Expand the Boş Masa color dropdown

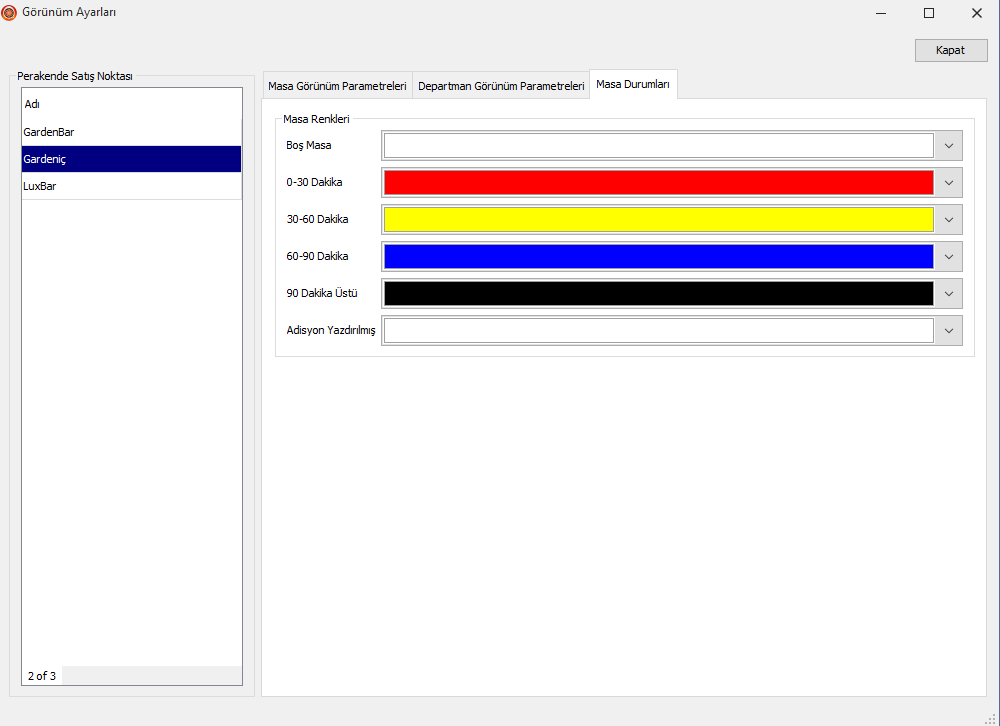click(948, 146)
